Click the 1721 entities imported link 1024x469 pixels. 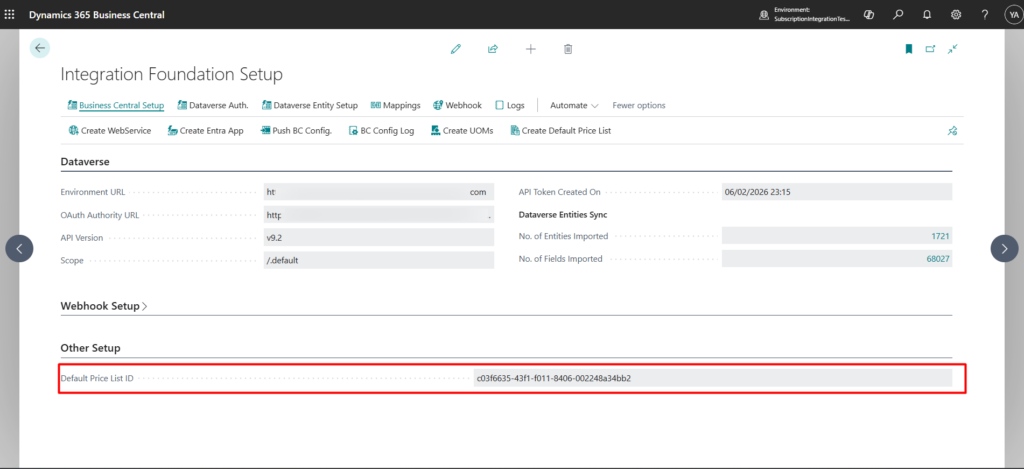coord(939,236)
